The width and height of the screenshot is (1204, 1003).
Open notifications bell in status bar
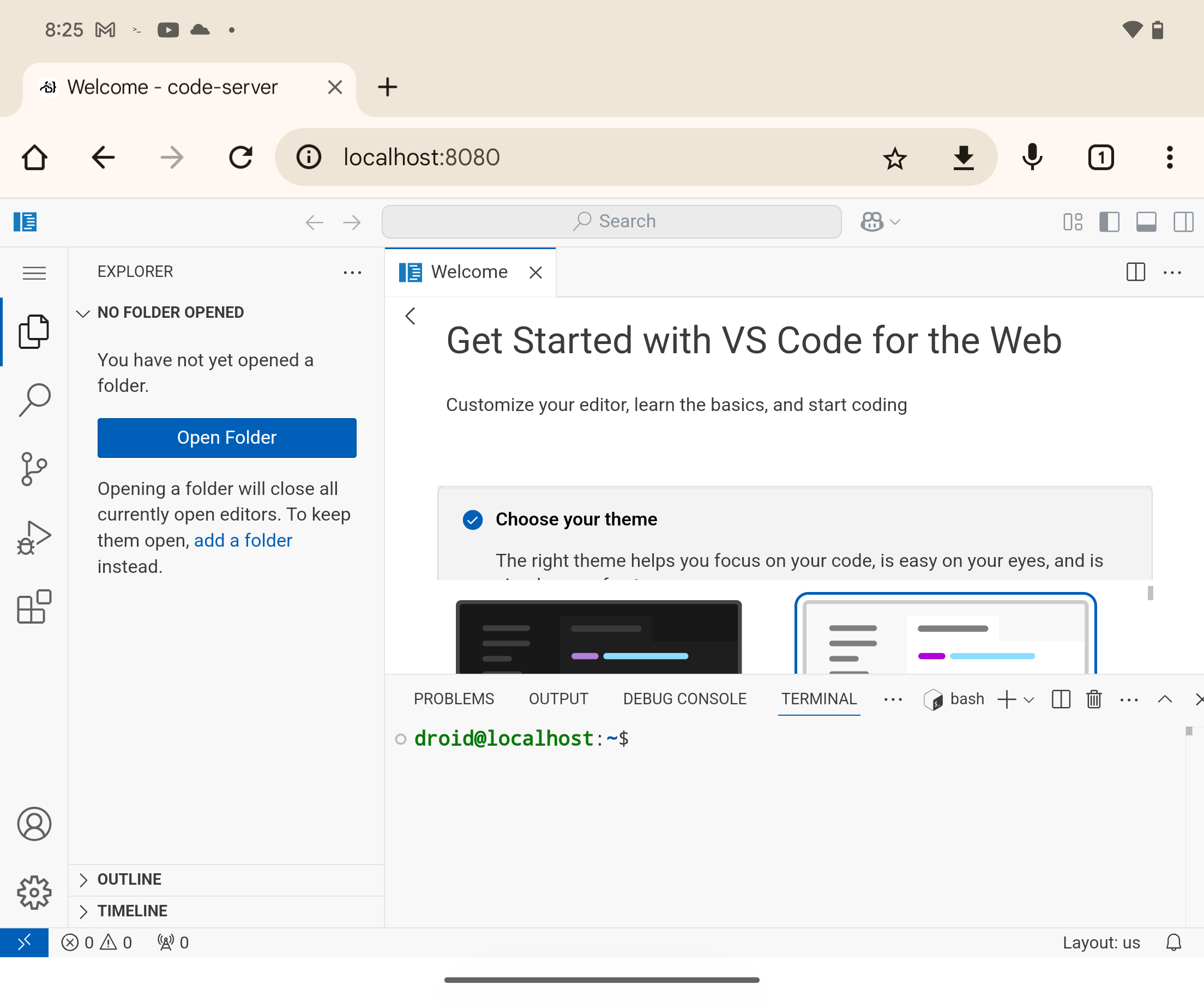1173,942
